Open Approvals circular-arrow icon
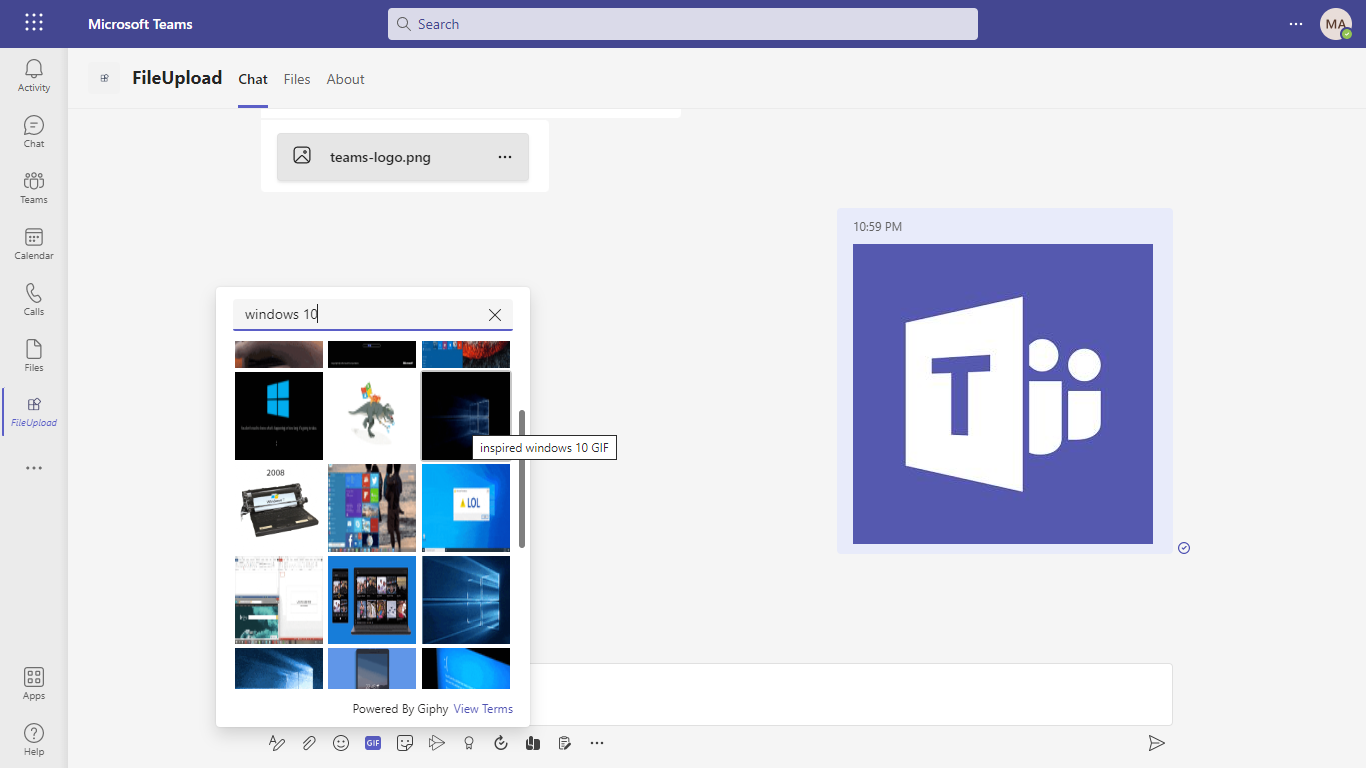Image resolution: width=1366 pixels, height=768 pixels. [501, 743]
